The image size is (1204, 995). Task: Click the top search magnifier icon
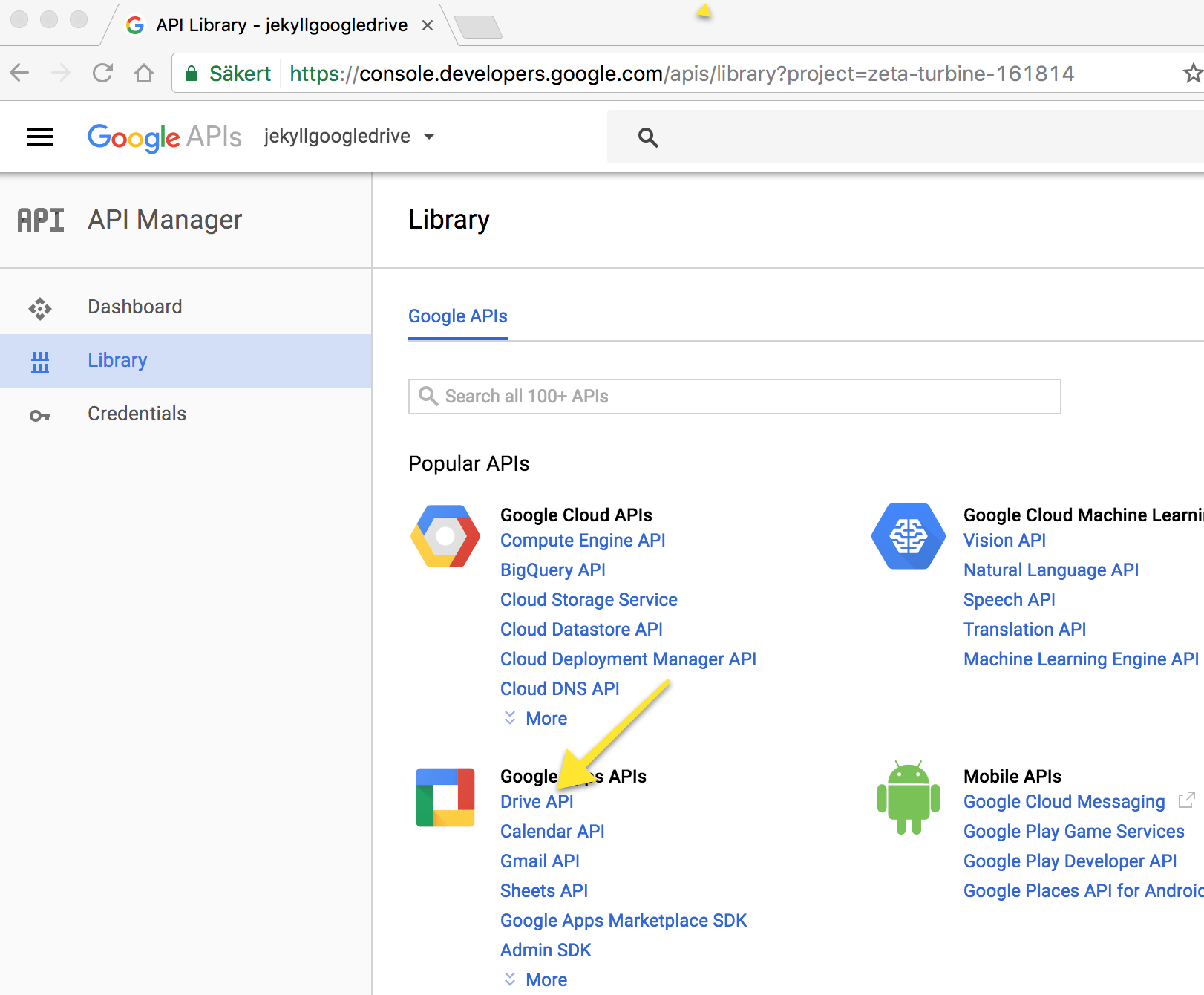tap(648, 137)
